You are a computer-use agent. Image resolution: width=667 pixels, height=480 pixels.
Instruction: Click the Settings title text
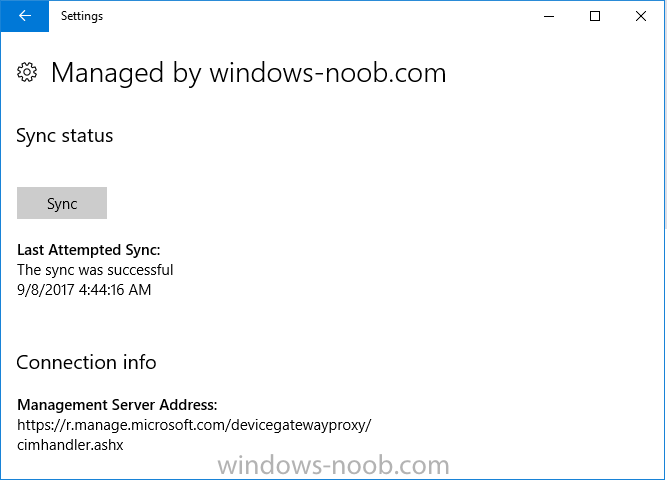82,16
